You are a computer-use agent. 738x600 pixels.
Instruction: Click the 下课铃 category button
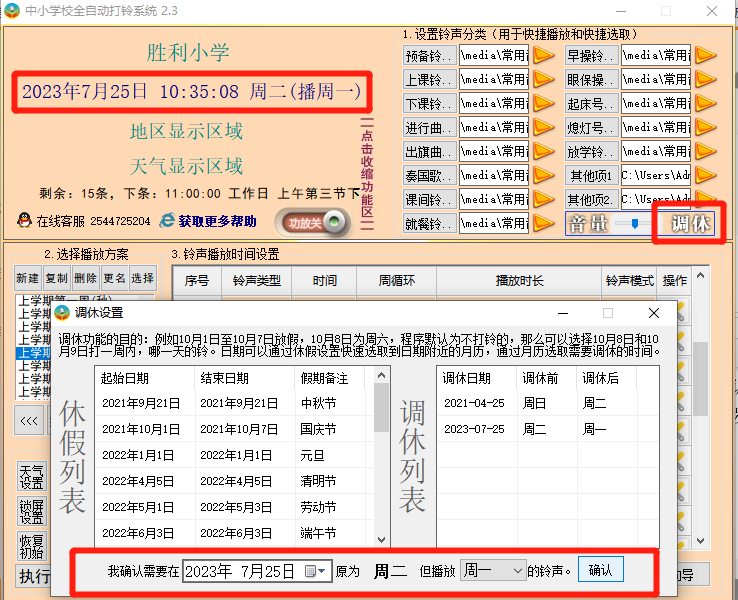429,103
